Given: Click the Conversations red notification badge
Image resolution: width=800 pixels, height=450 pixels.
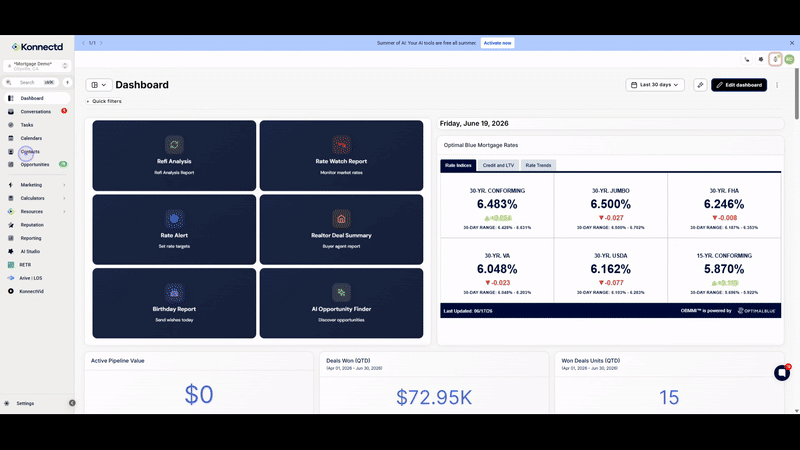Looking at the screenshot, I should [64, 111].
